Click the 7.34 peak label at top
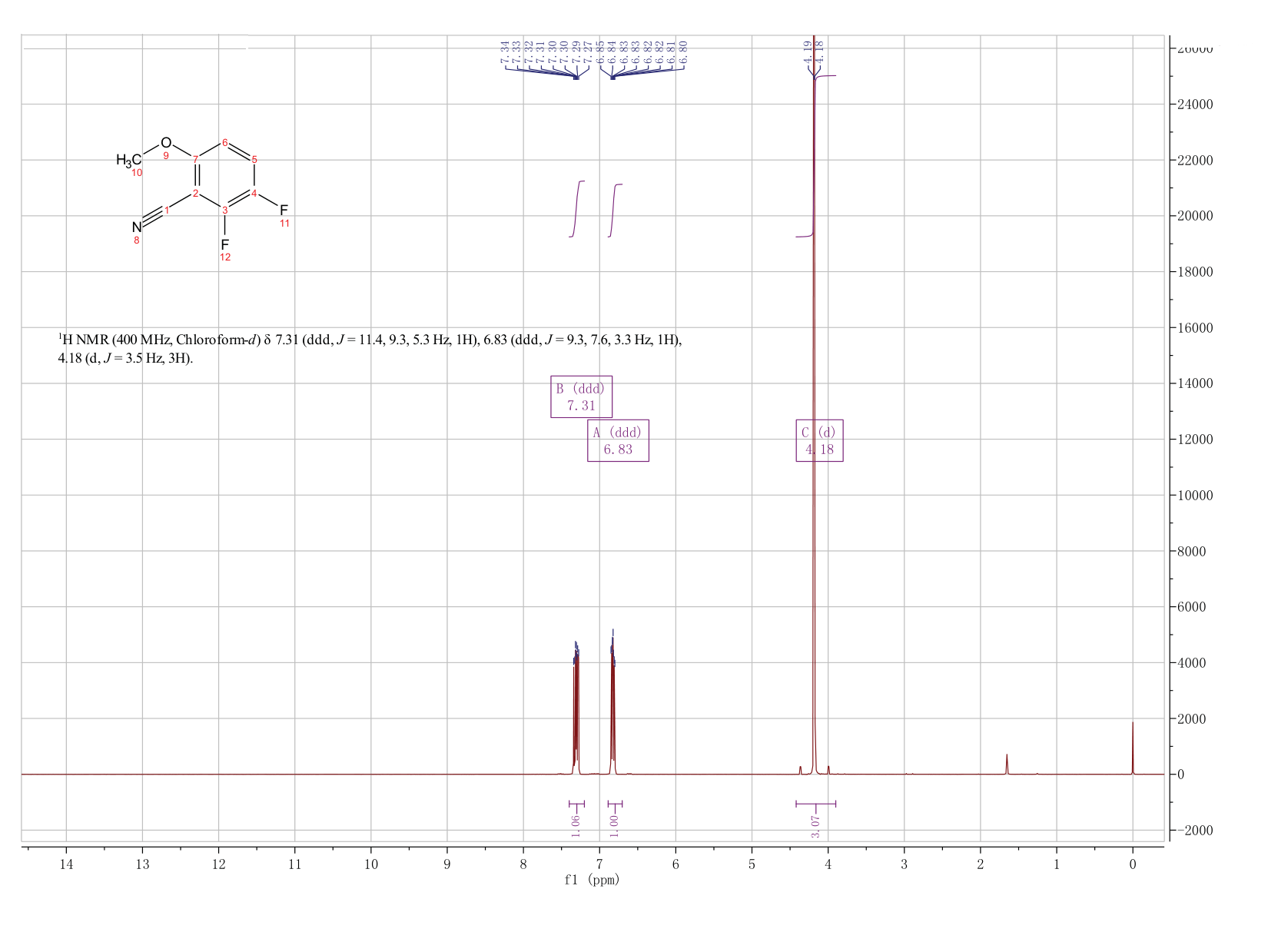The width and height of the screenshot is (1268, 952). tap(505, 51)
